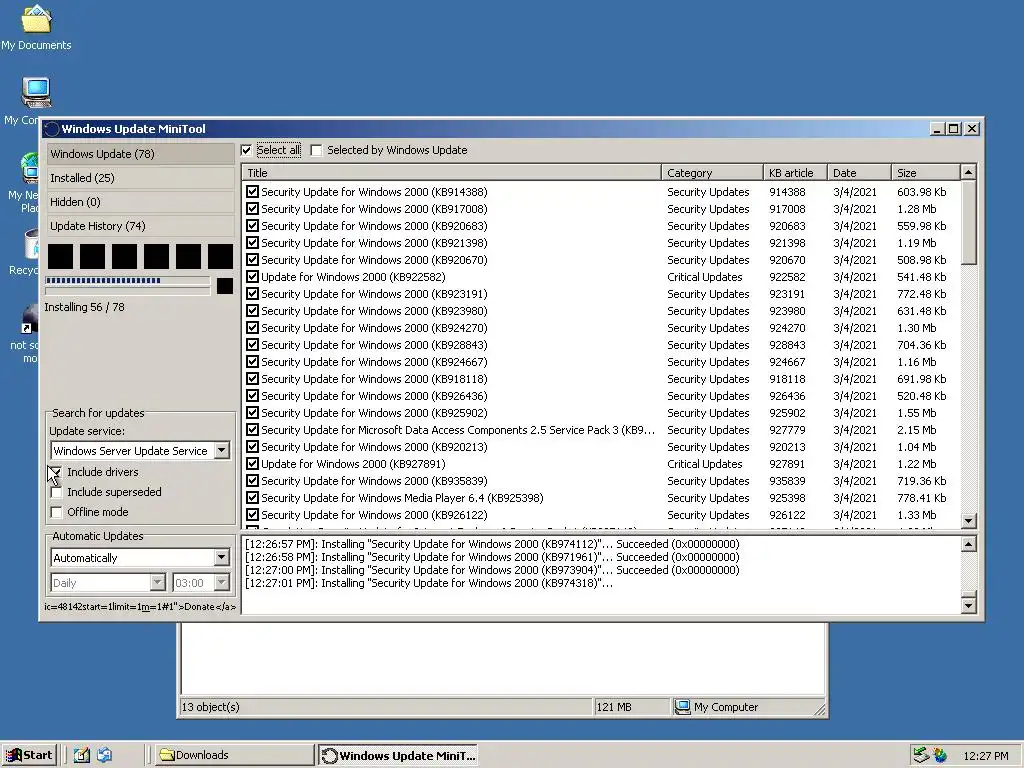Toggle Include superseded checkbox
This screenshot has height=768, width=1024.
point(57,492)
